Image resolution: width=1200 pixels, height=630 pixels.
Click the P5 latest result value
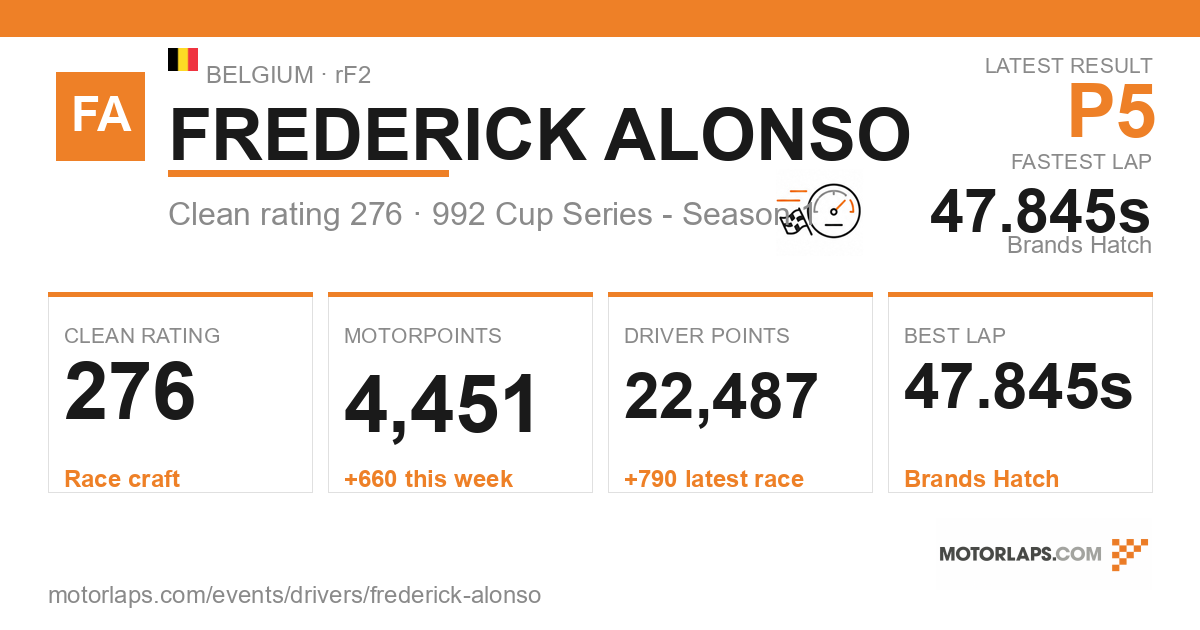tap(1112, 112)
